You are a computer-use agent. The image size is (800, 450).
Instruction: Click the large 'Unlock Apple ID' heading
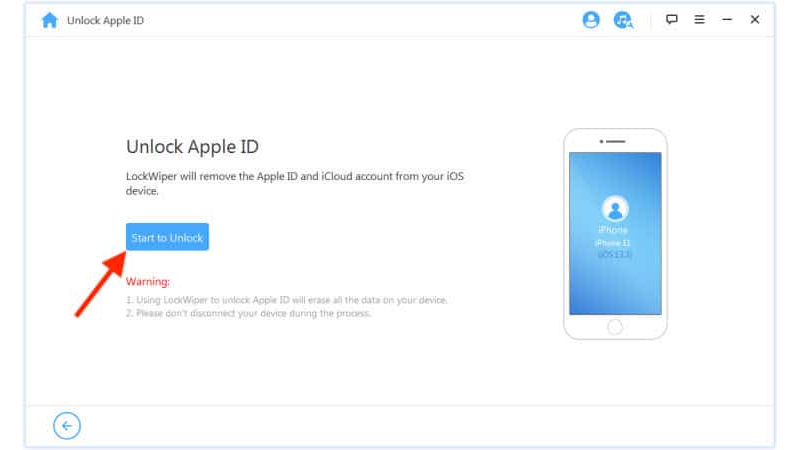(192, 147)
